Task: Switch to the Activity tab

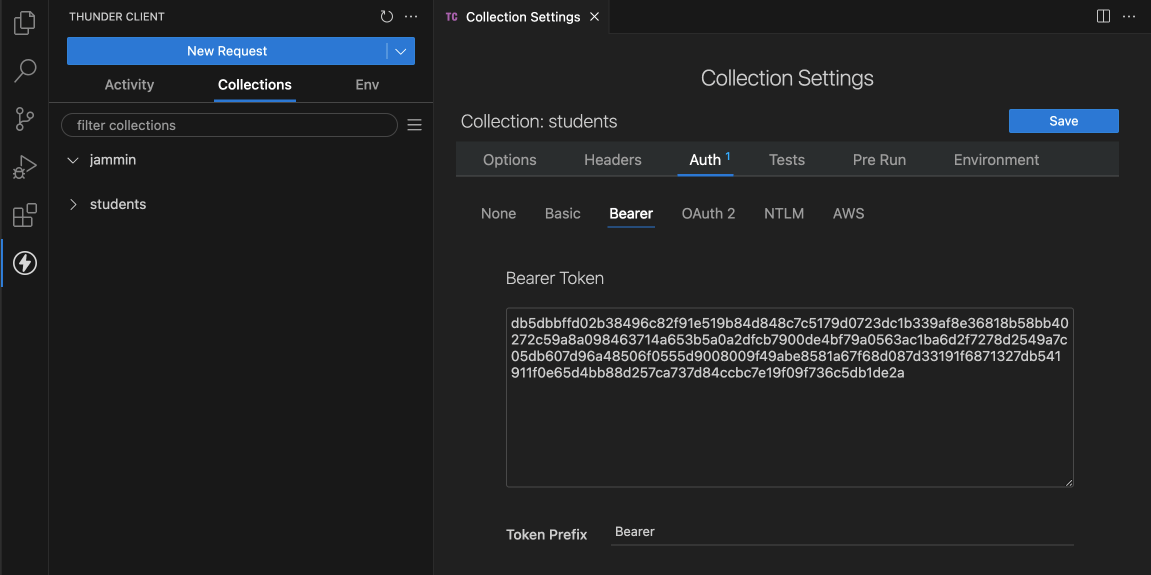Action: [x=129, y=84]
